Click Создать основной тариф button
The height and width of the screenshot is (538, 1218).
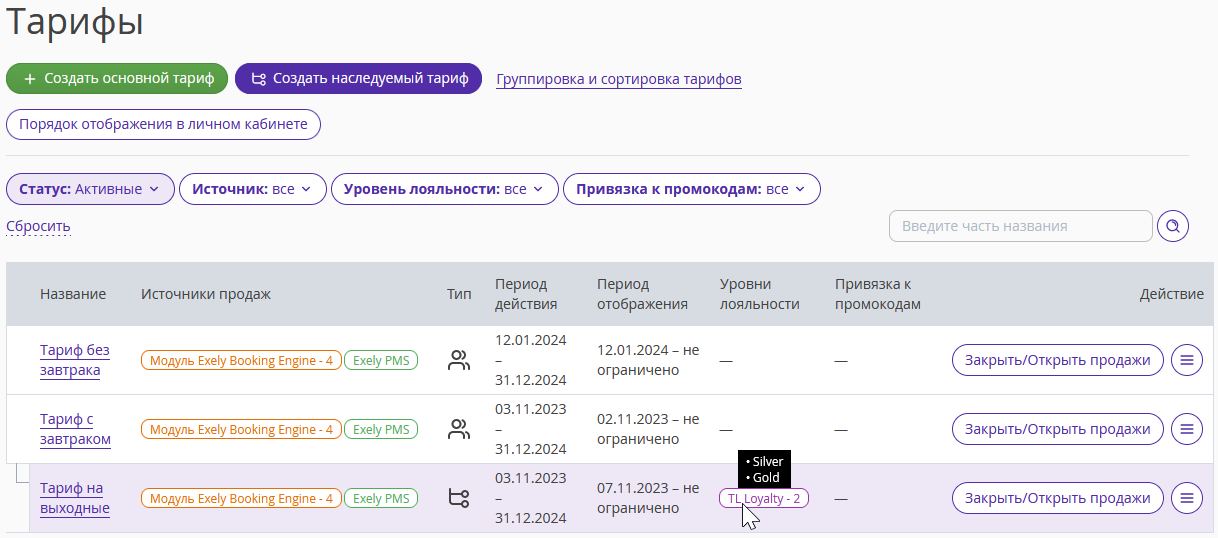pos(118,79)
